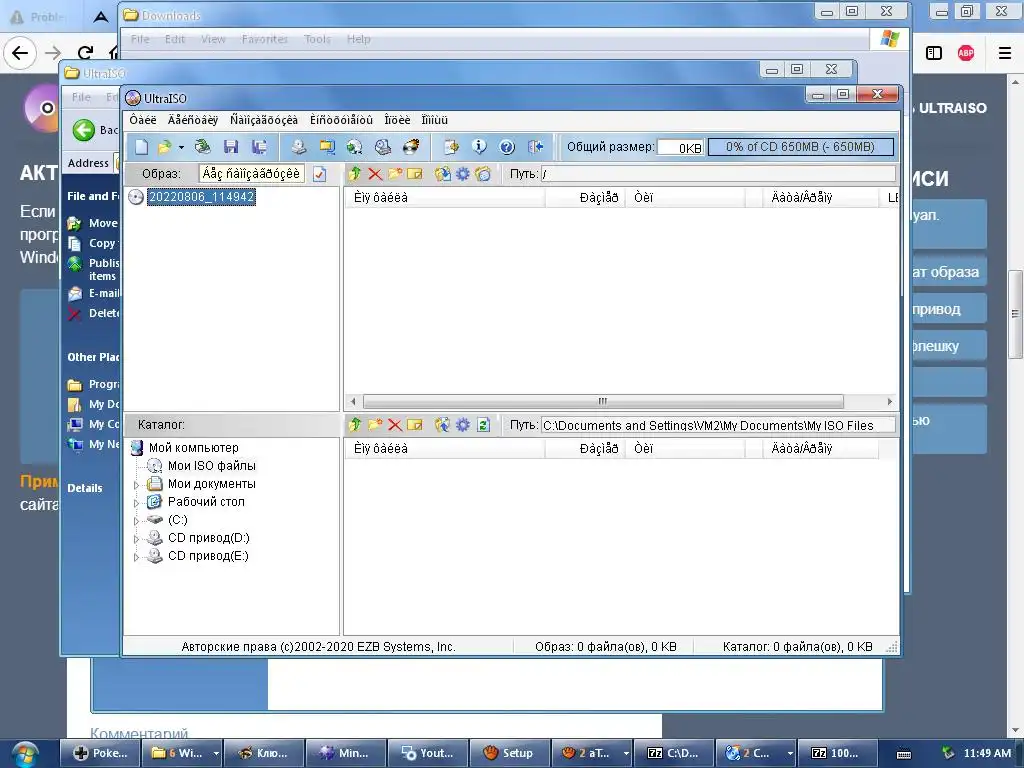The image size is (1024, 768).
Task: Select Мой компьютер in catalog tree
Action: point(193,447)
